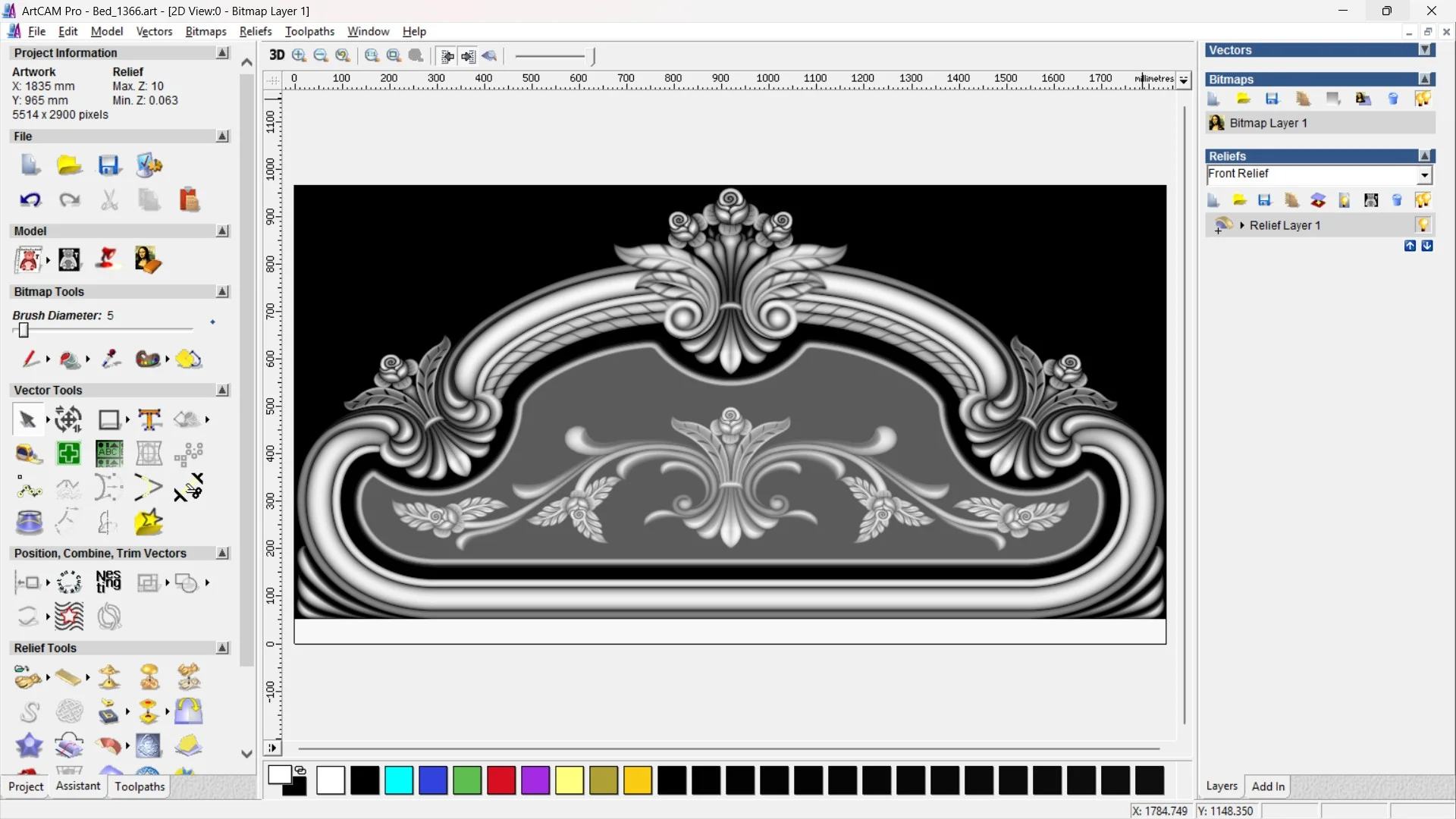This screenshot has width=1456, height=819.
Task: Switch to 3D view button
Action: pyautogui.click(x=277, y=55)
